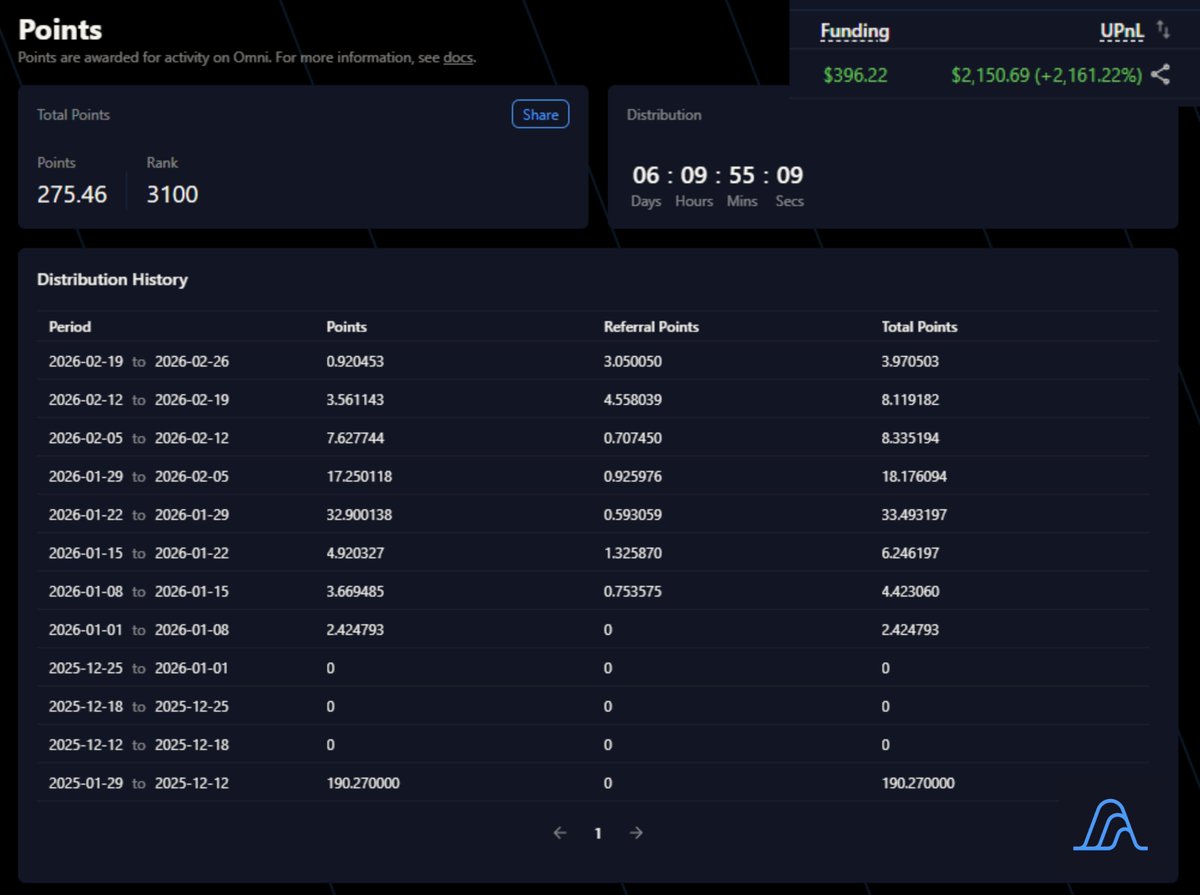Go to previous page arrow in pagination

coord(560,832)
